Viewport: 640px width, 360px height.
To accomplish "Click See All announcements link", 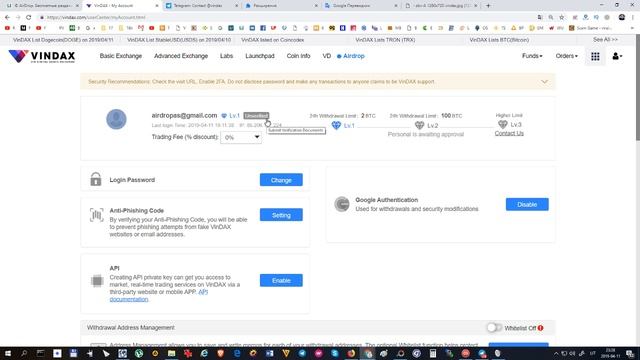I will pyautogui.click(x=605, y=40).
